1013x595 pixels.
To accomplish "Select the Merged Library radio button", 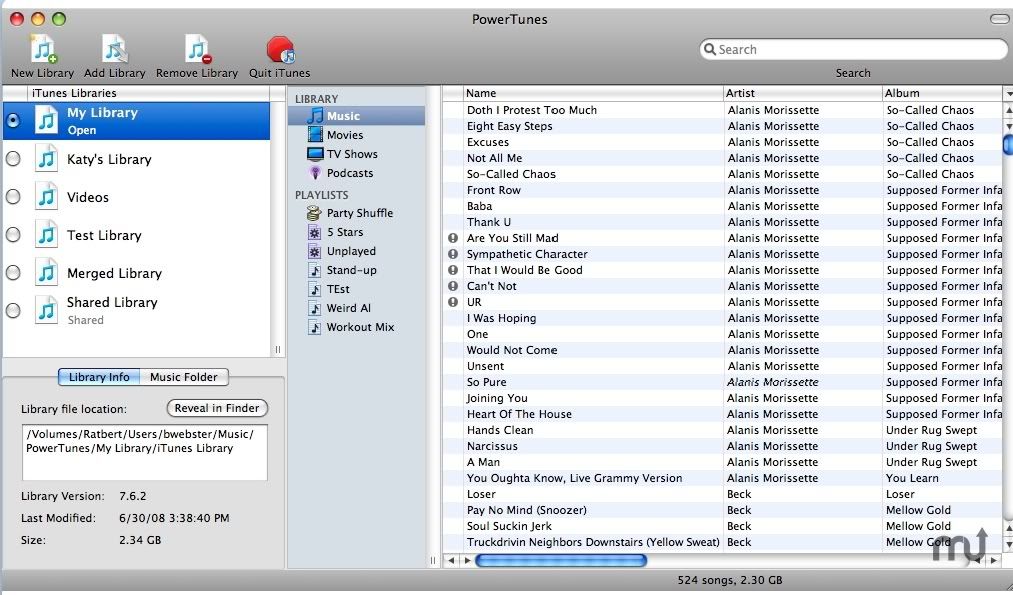I will click(x=13, y=273).
